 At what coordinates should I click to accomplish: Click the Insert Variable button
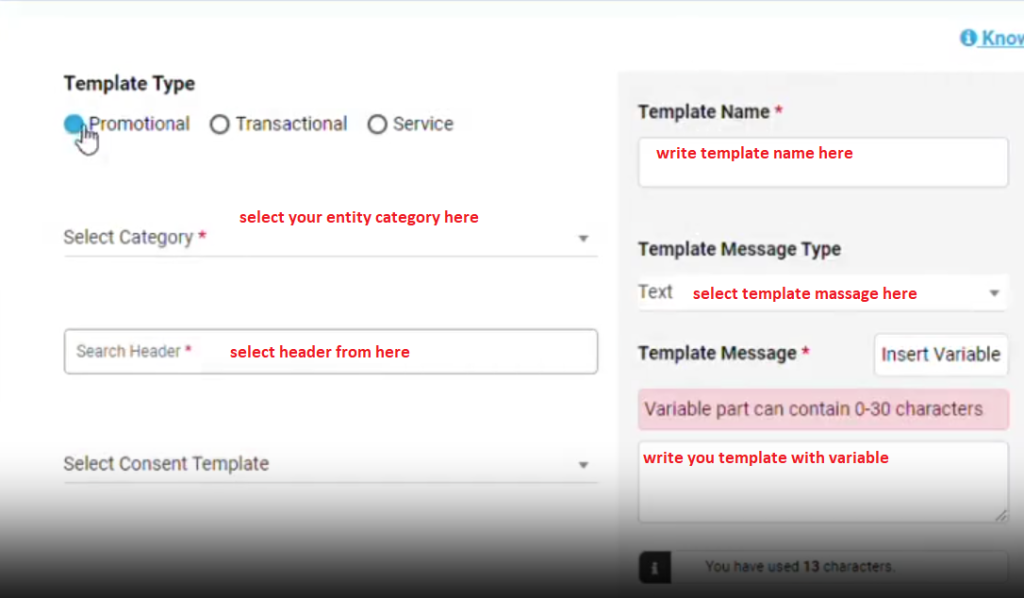(x=940, y=354)
